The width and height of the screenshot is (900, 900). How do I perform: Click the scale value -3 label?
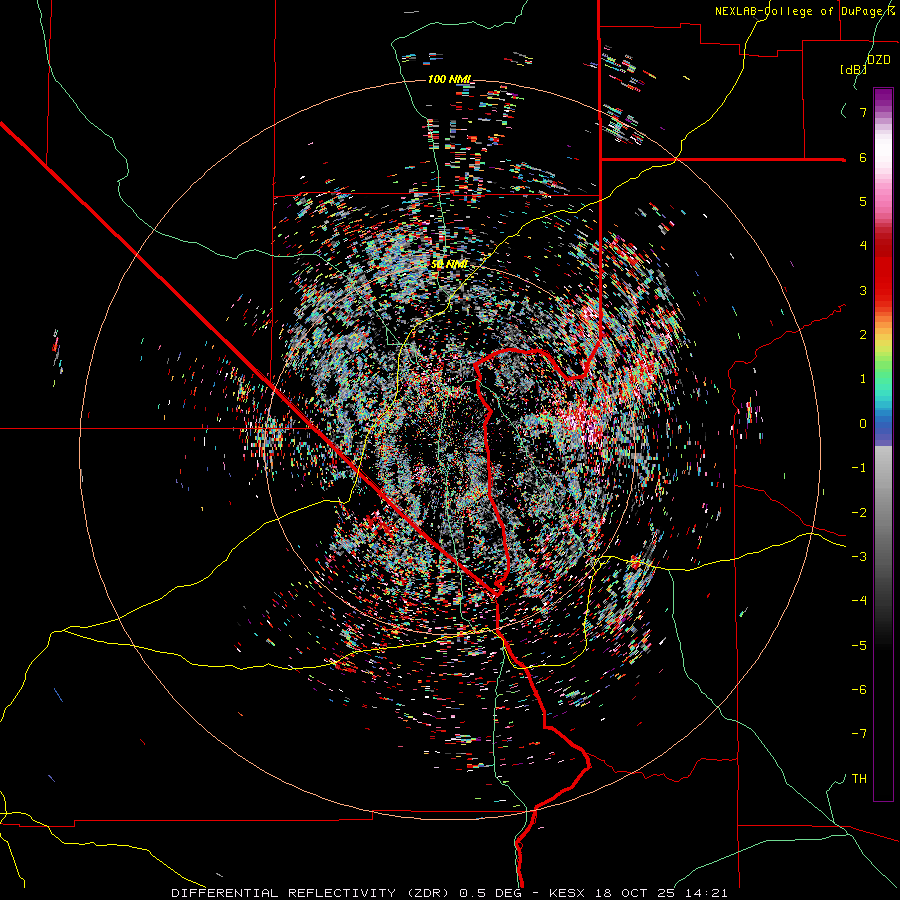click(859, 556)
